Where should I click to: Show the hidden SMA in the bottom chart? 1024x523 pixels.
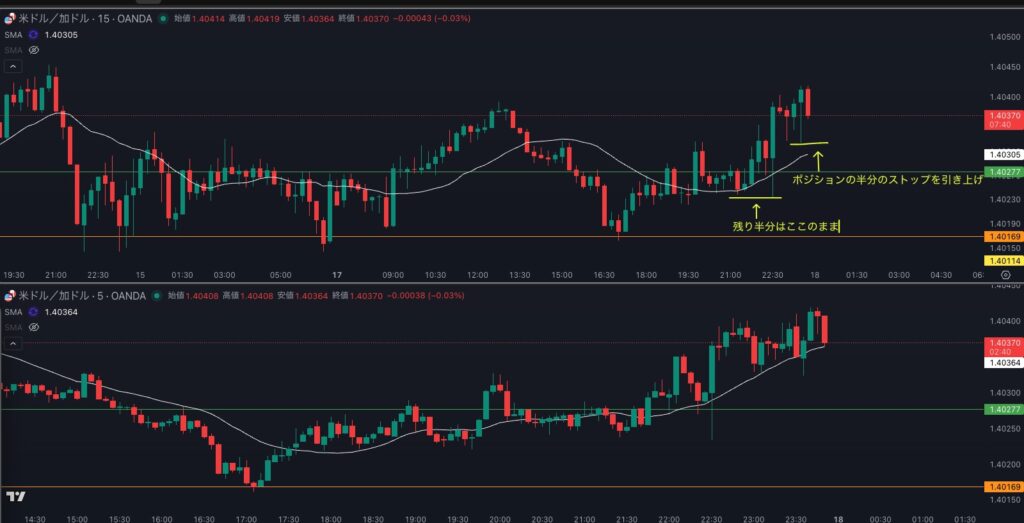pyautogui.click(x=33, y=327)
